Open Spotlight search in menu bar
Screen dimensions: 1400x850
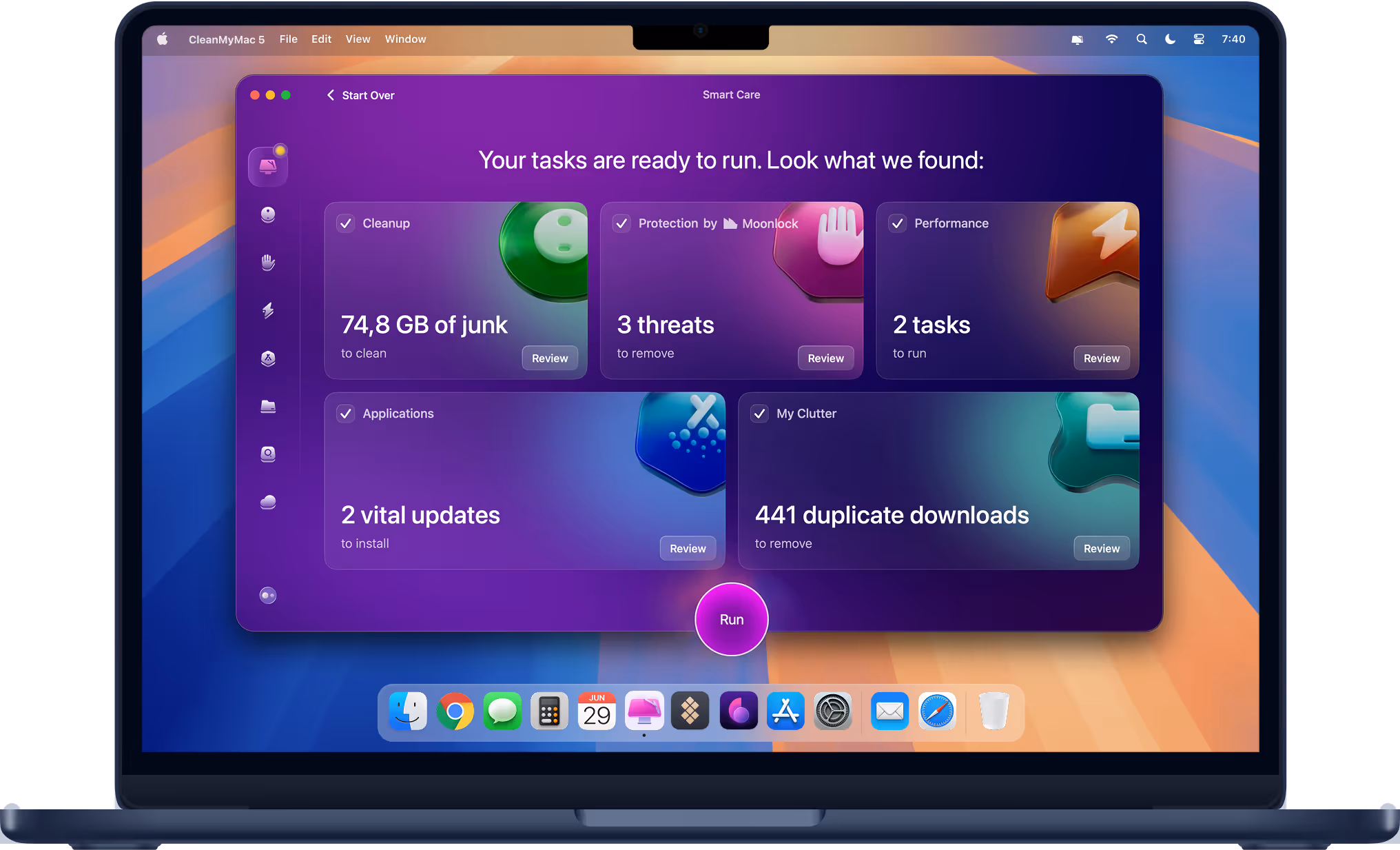(1142, 39)
